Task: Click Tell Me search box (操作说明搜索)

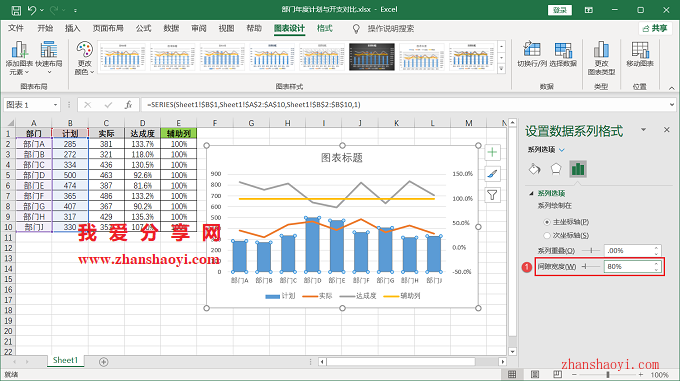Action: click(x=391, y=29)
